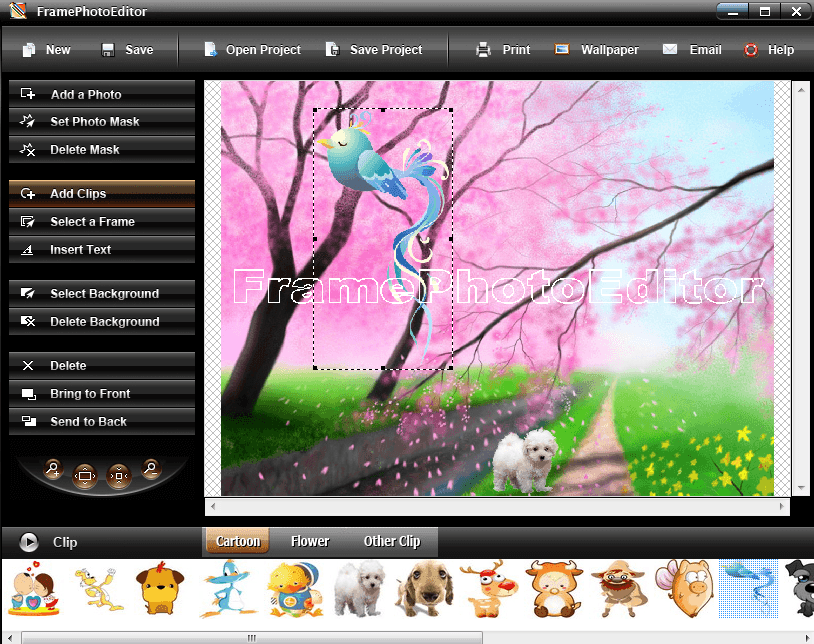814x644 pixels.
Task: Zoom out using the magnifier minus icon
Action: coord(150,470)
